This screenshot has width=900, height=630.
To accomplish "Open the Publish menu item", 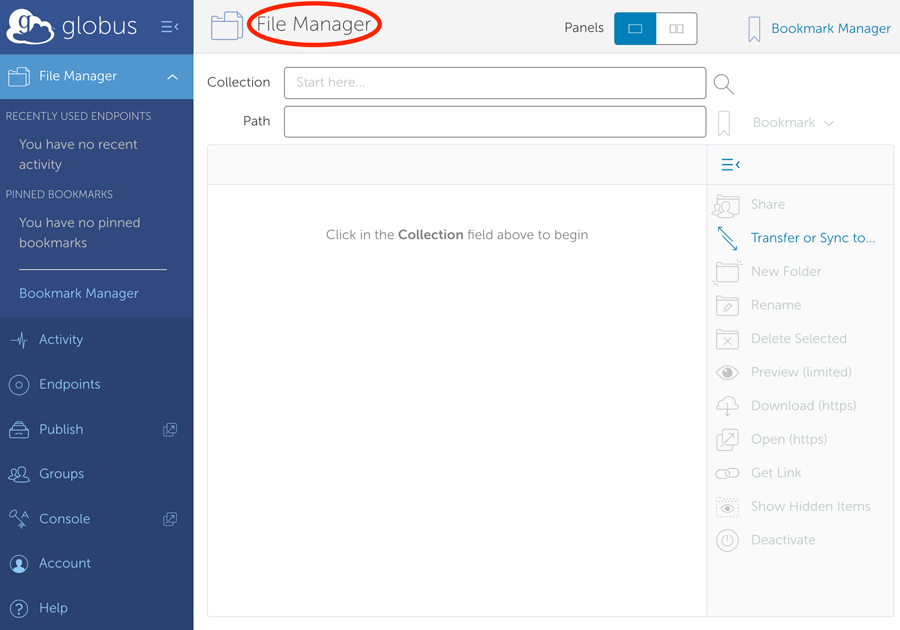I will 61,429.
